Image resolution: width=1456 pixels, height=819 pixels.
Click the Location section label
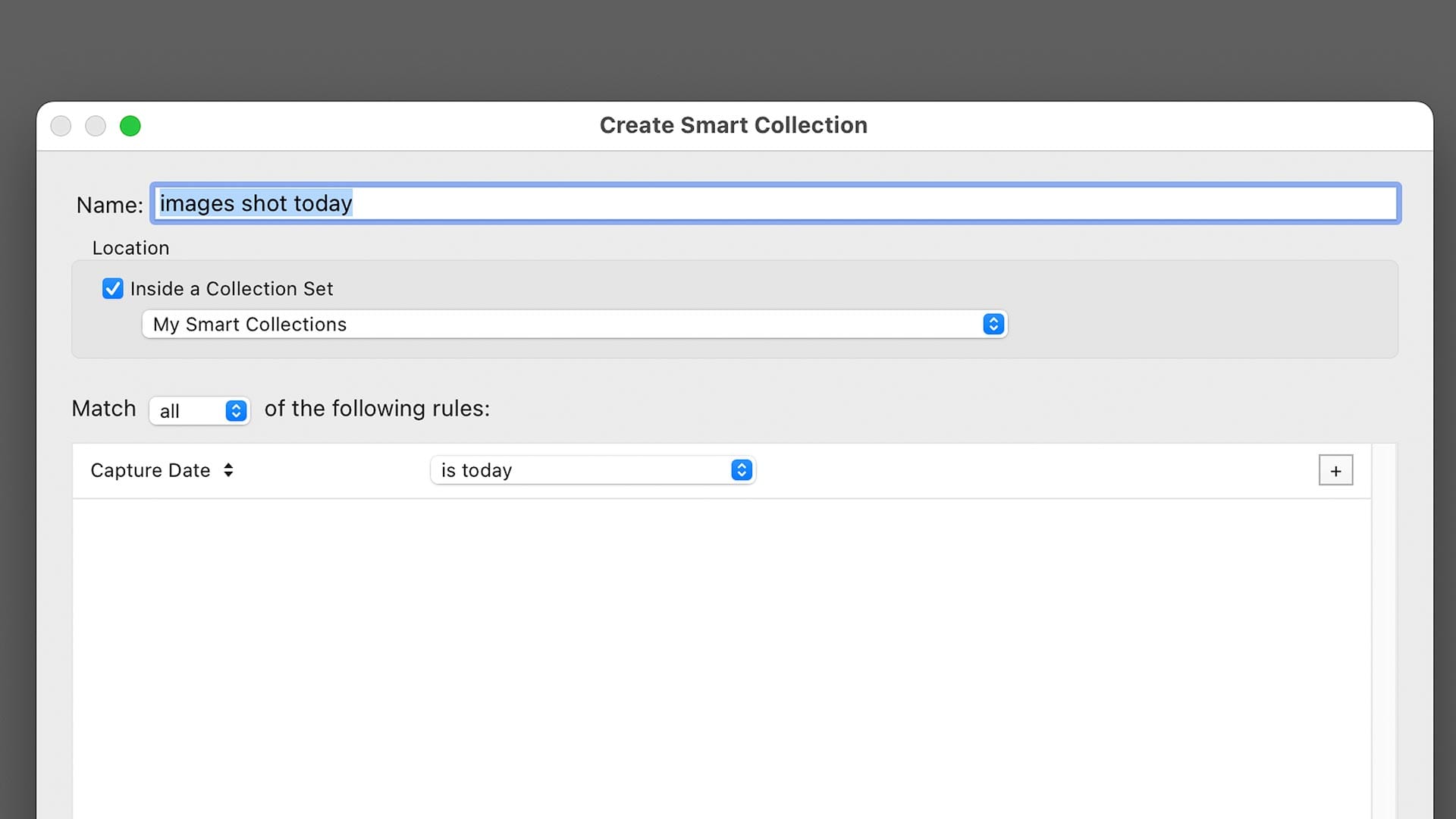[x=130, y=248]
